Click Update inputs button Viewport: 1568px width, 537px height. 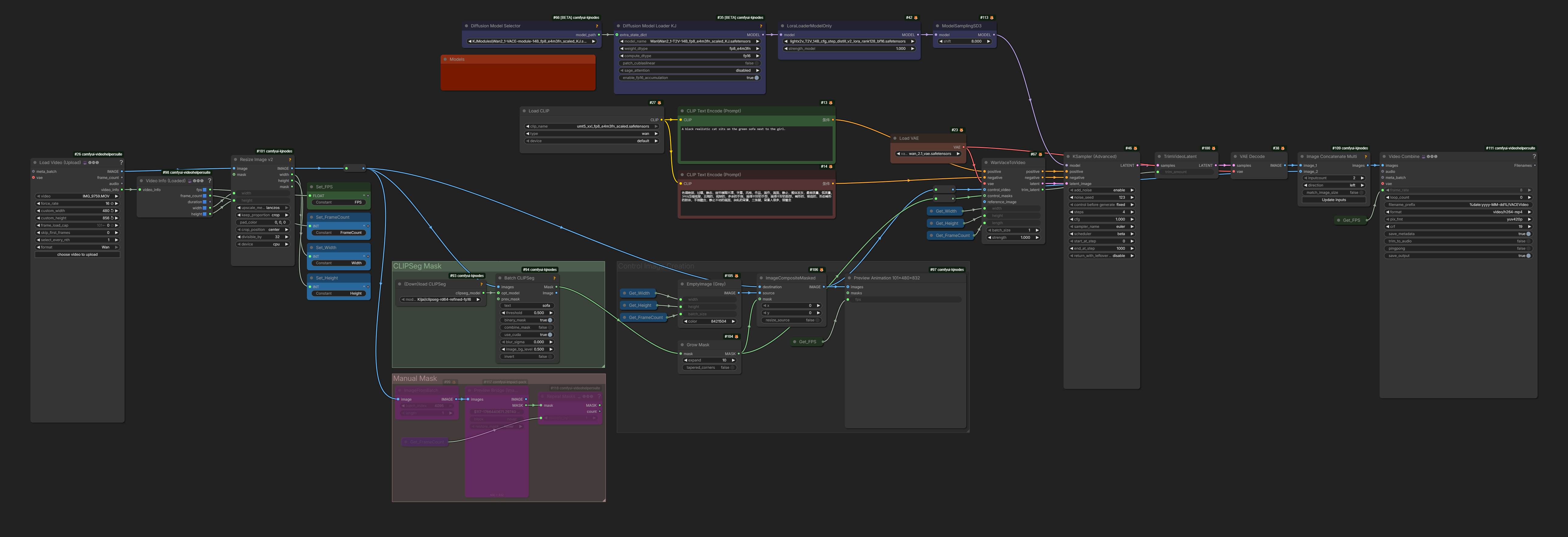(x=1334, y=200)
